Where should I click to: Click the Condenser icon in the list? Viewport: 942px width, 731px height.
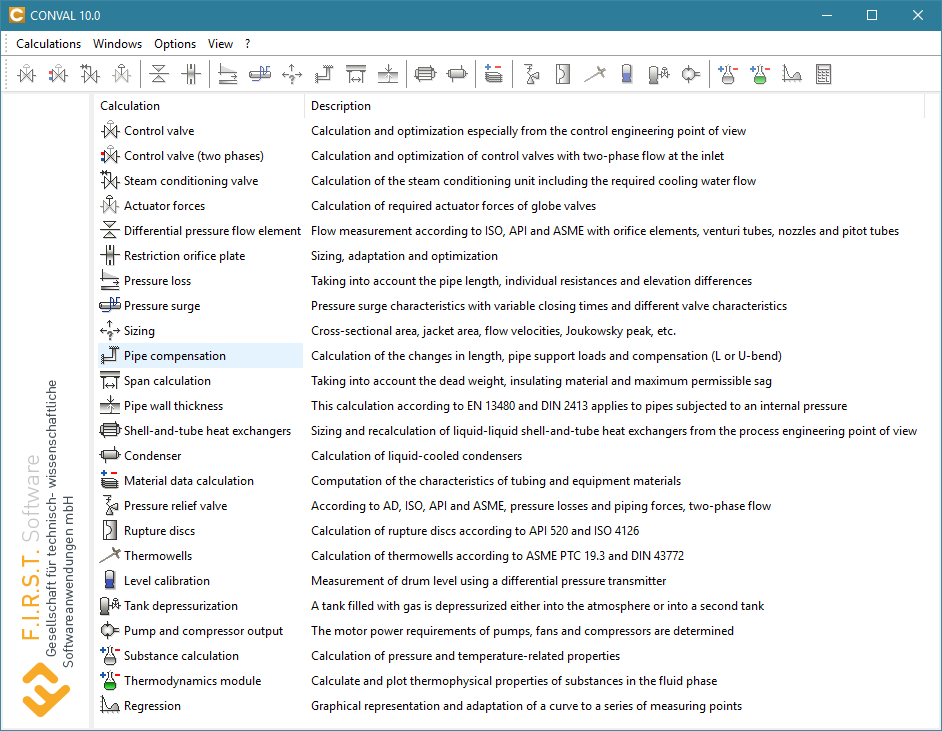click(110, 456)
